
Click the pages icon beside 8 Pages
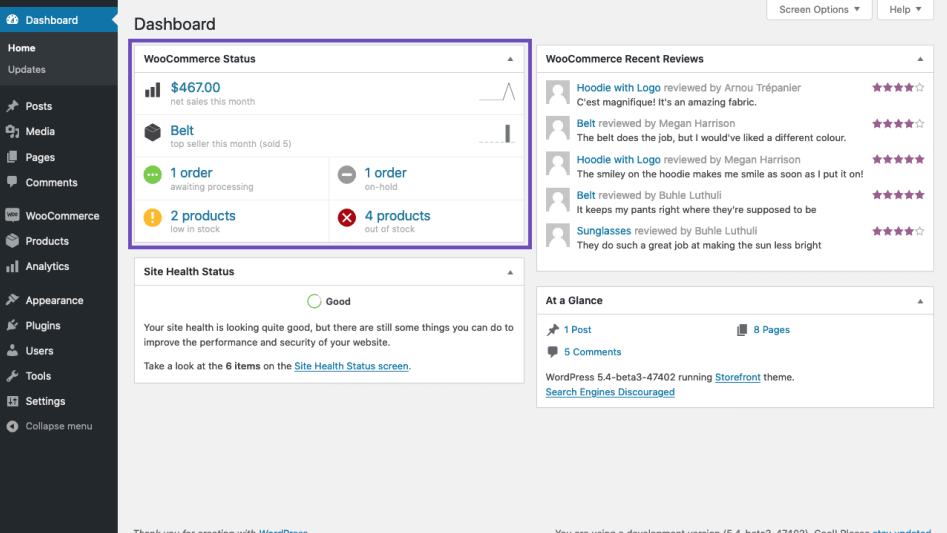[x=742, y=330]
